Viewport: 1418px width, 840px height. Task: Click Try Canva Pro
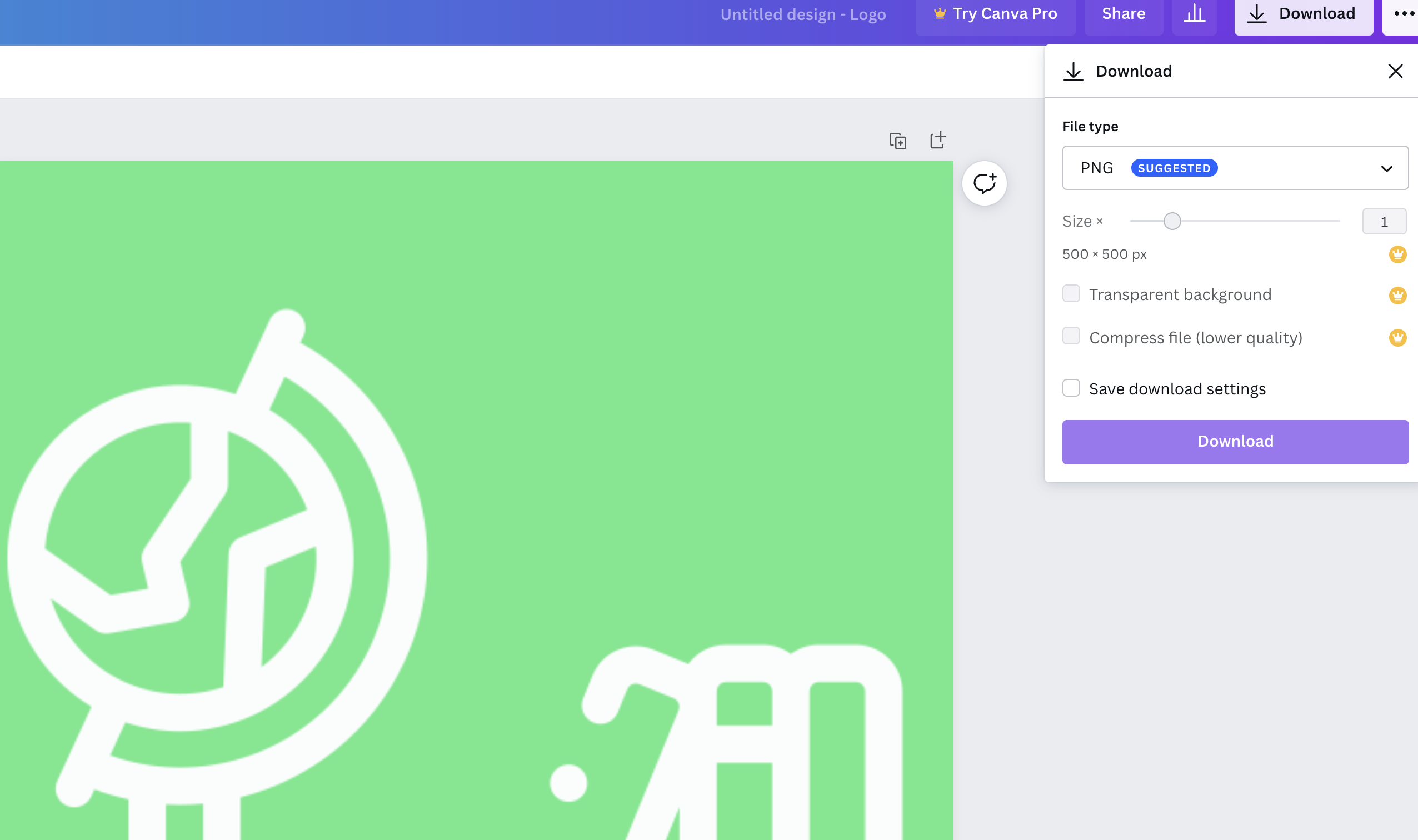[995, 14]
